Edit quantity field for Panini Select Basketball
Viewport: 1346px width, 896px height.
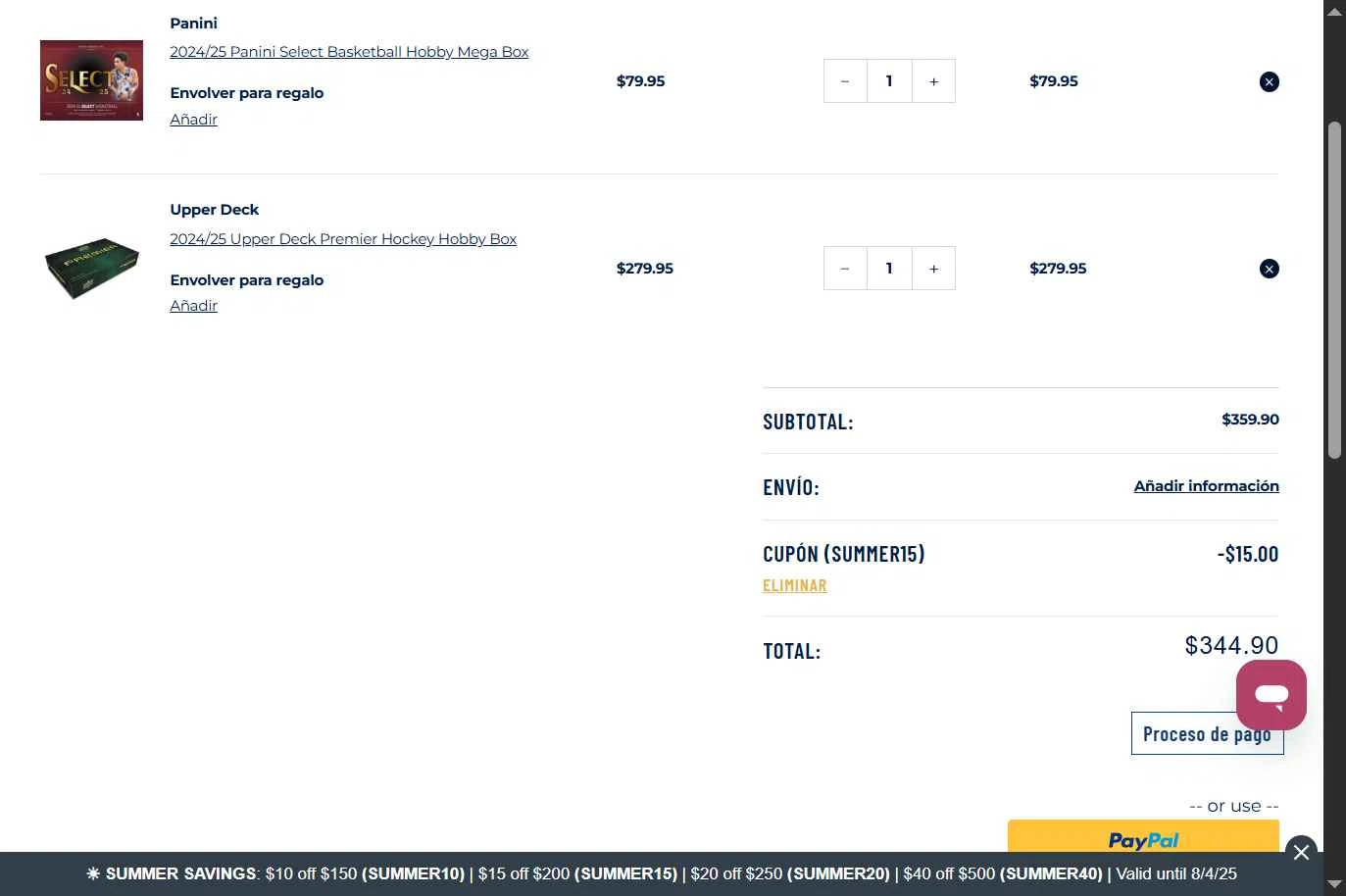[889, 81]
